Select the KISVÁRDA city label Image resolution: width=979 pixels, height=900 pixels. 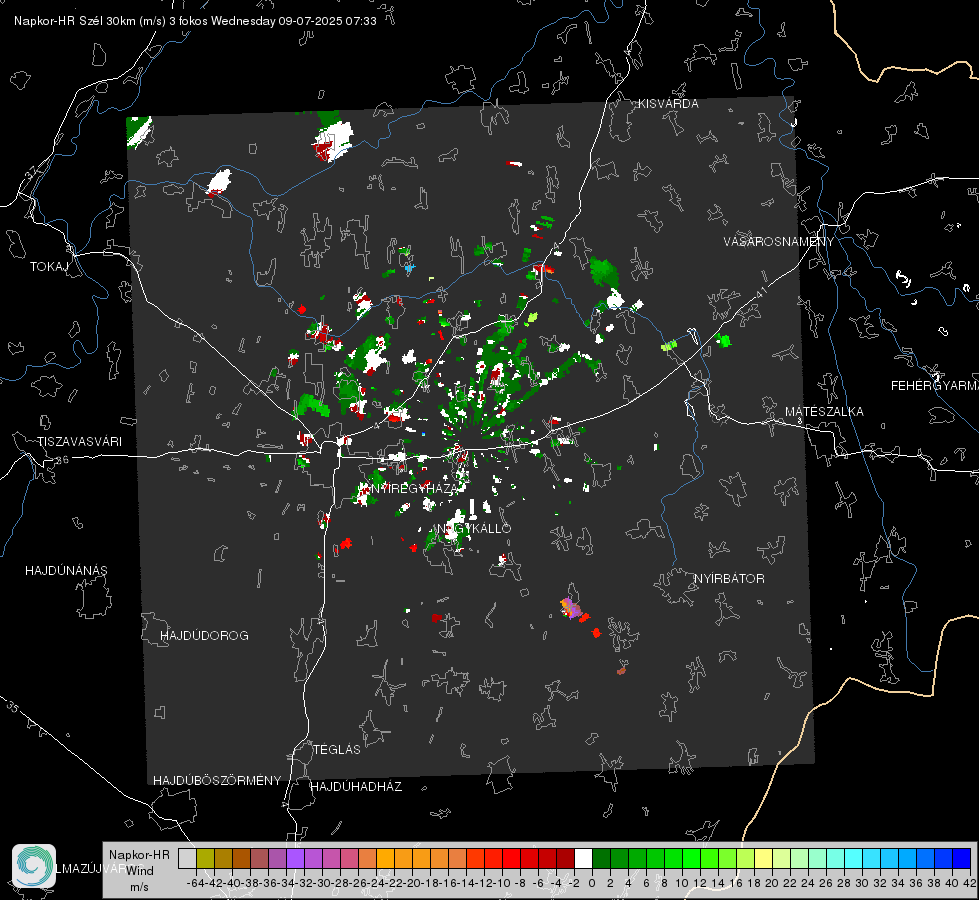[x=668, y=104]
